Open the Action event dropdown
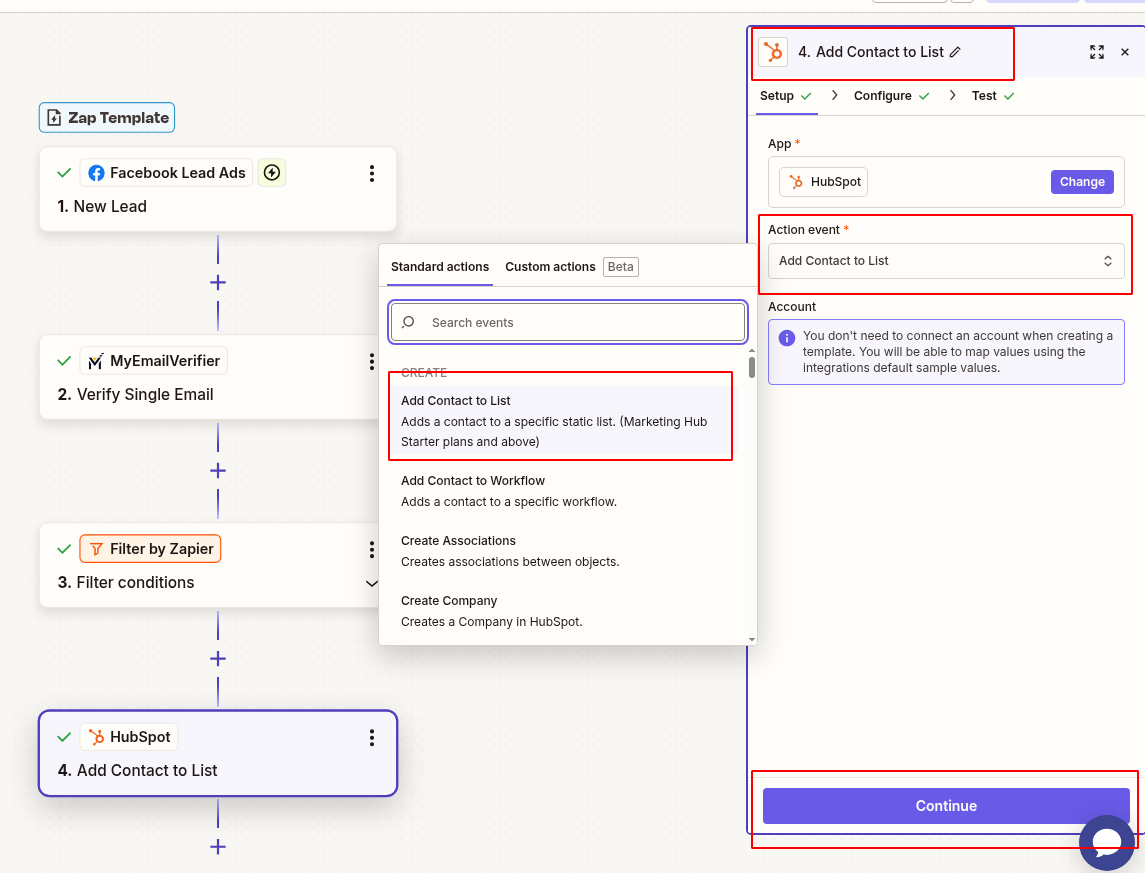1145x873 pixels. click(945, 261)
